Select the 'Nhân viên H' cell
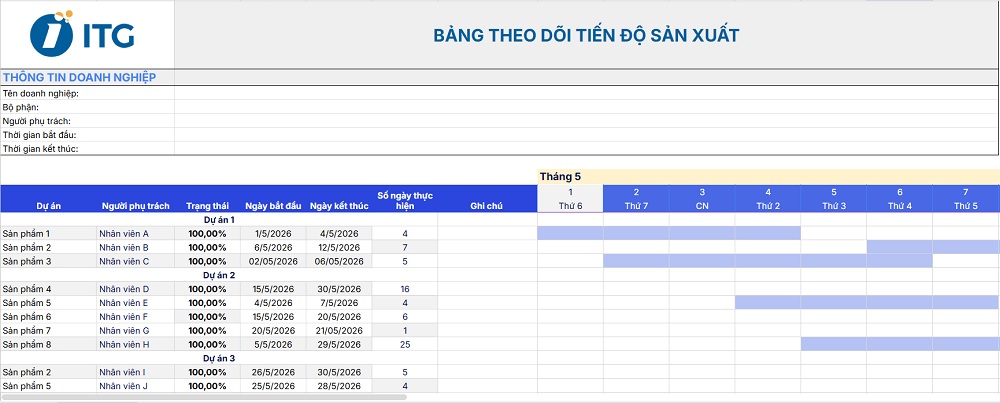 point(136,344)
